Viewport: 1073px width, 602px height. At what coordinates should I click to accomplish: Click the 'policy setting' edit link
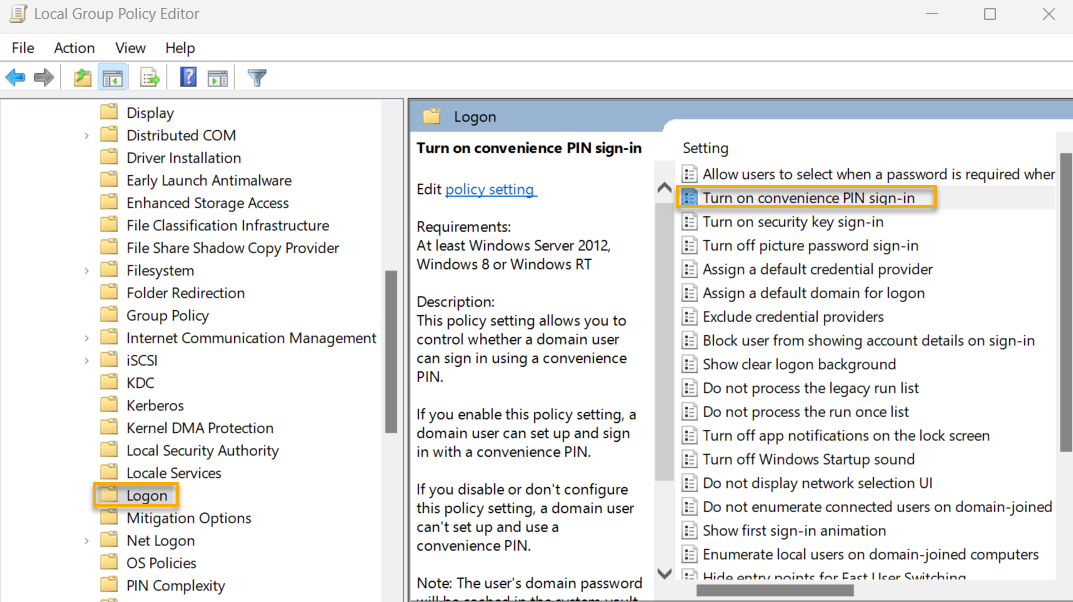490,189
